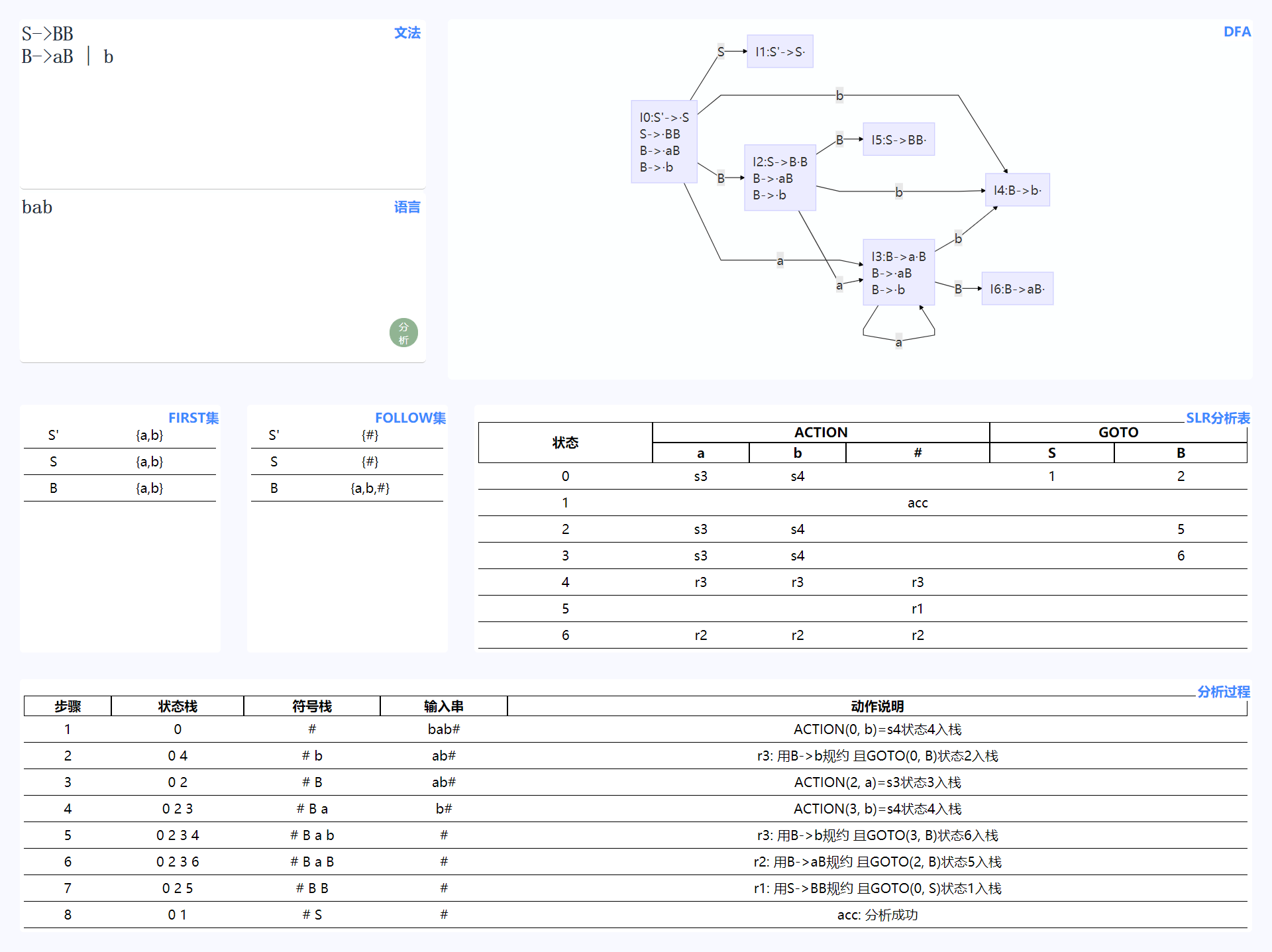Click the 文法 panel label
Viewport: 1272px width, 952px height.
(407, 32)
